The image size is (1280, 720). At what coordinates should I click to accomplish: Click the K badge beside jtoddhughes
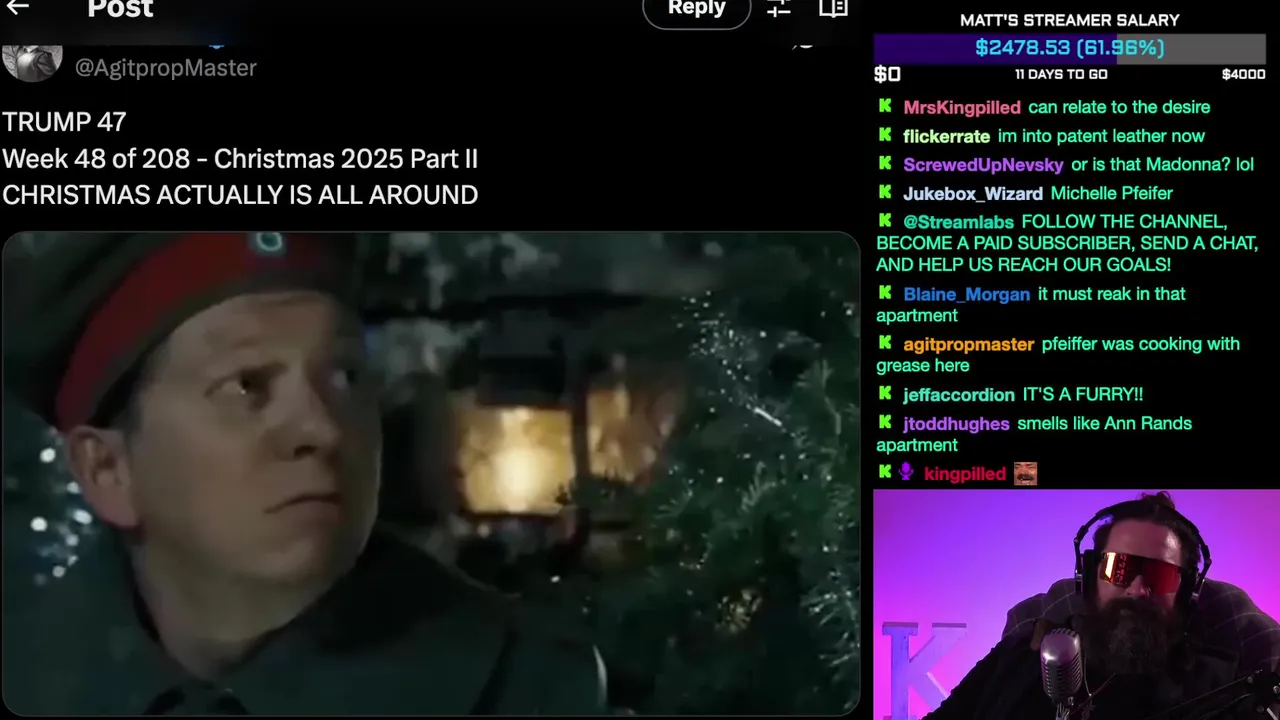click(x=885, y=422)
